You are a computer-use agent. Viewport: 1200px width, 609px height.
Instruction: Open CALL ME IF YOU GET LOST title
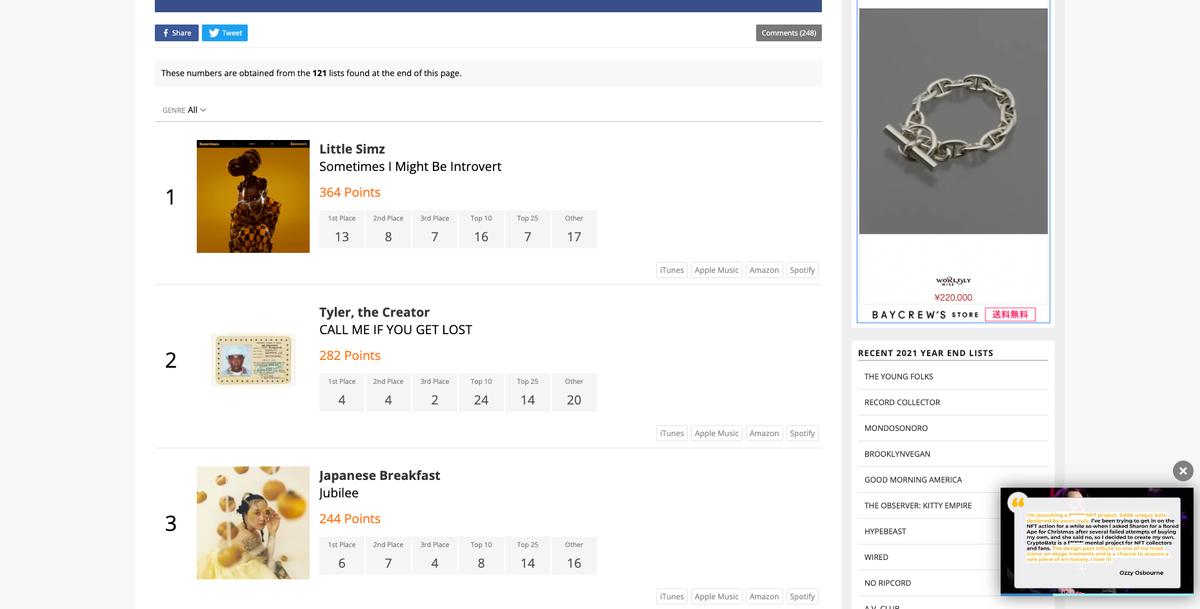pyautogui.click(x=395, y=329)
